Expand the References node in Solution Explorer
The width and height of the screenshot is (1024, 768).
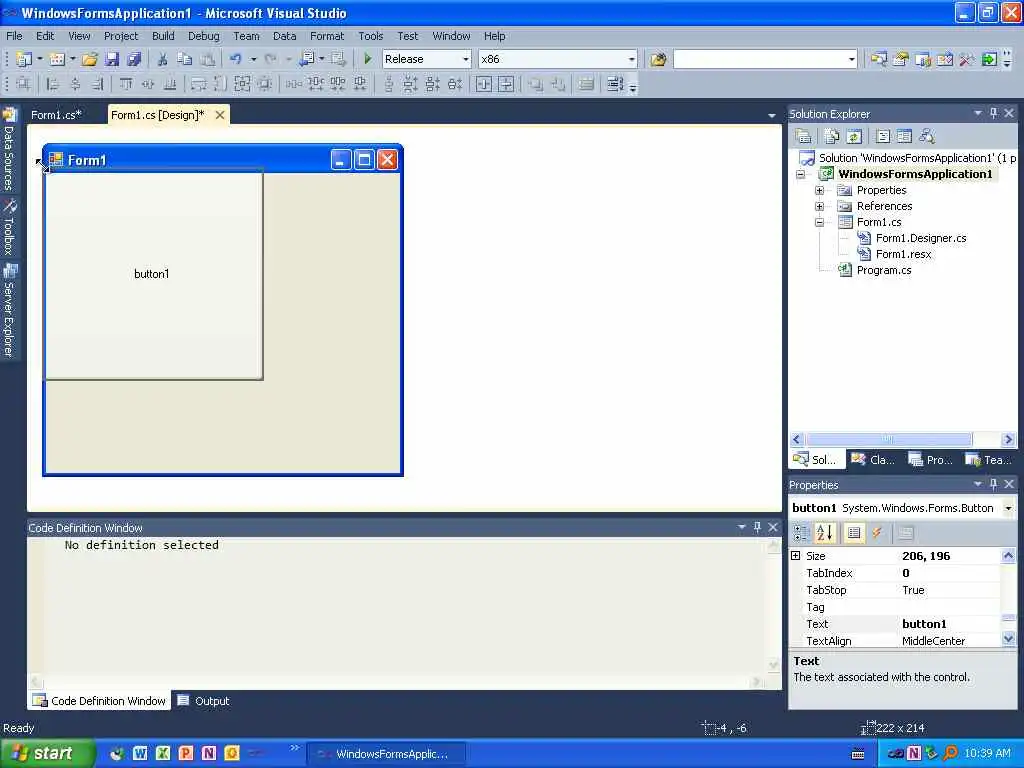(820, 206)
